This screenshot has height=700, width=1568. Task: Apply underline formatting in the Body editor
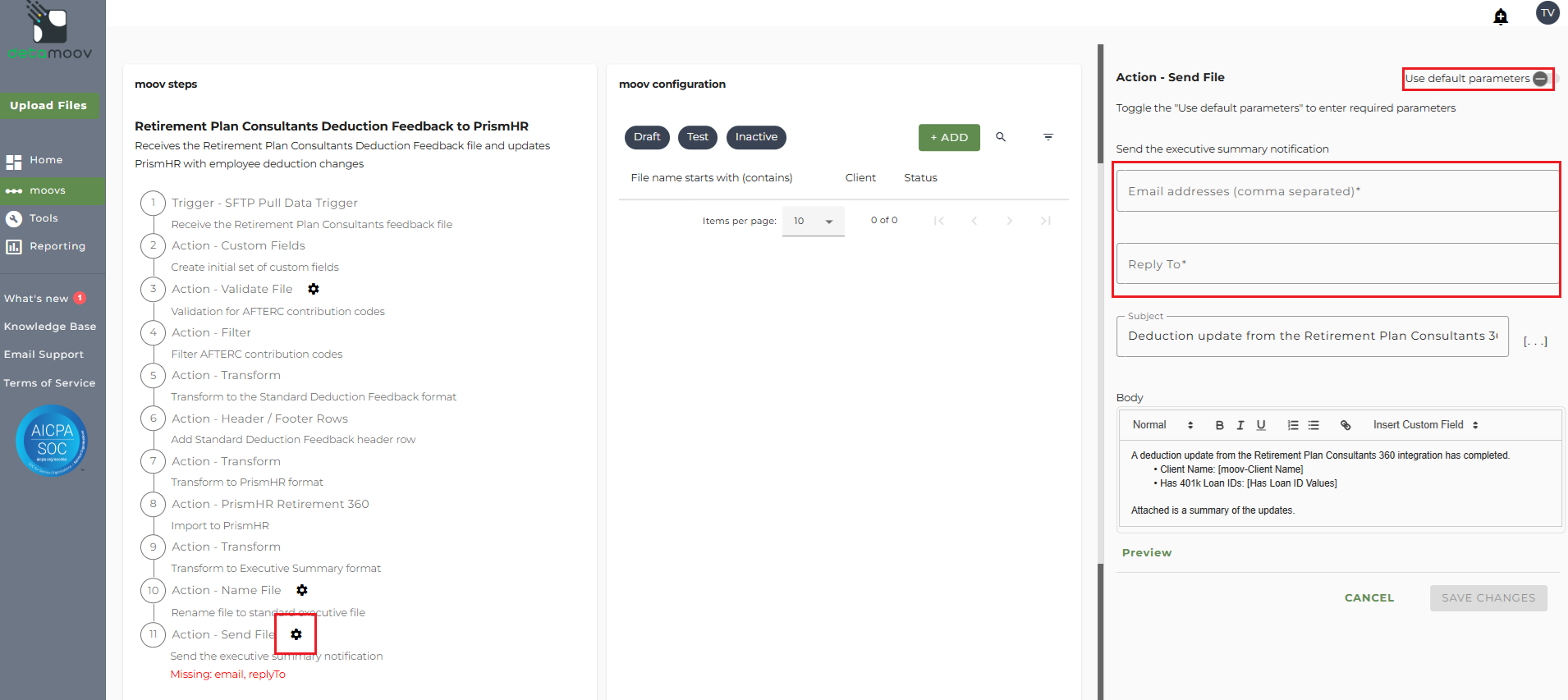(x=1261, y=425)
